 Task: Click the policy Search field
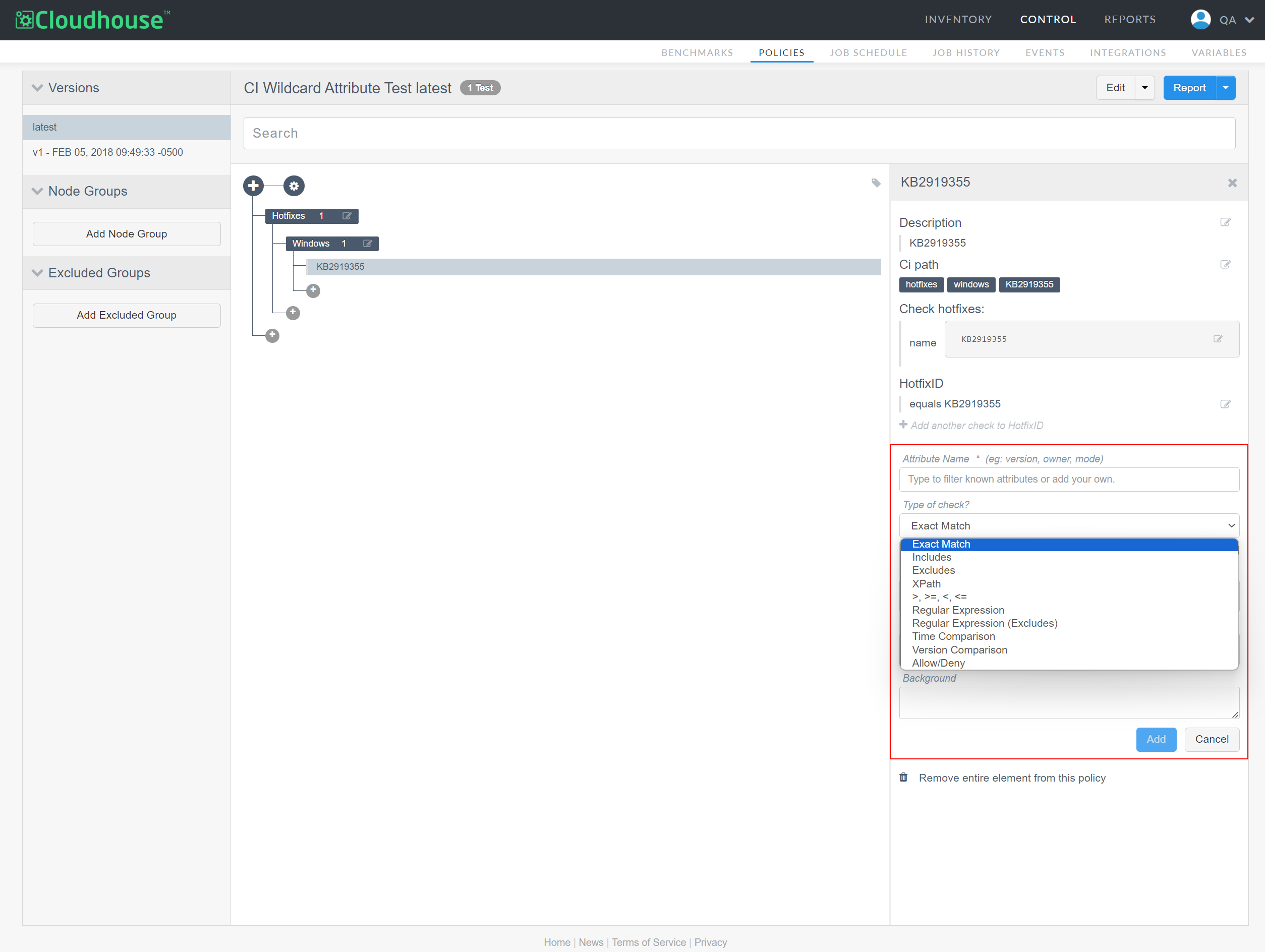coord(739,133)
